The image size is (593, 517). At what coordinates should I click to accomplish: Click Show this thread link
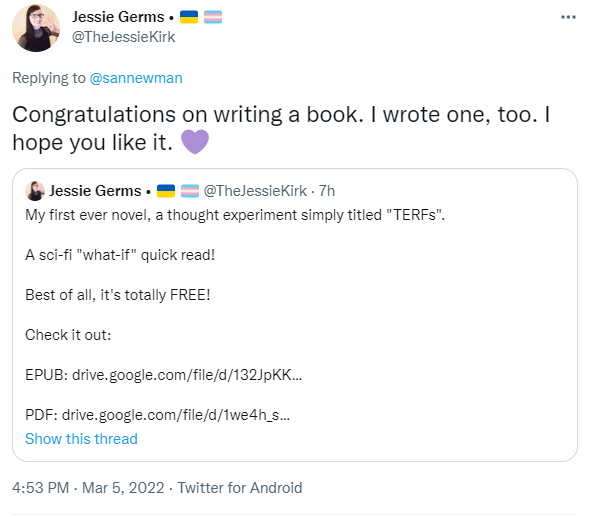pyautogui.click(x=81, y=439)
